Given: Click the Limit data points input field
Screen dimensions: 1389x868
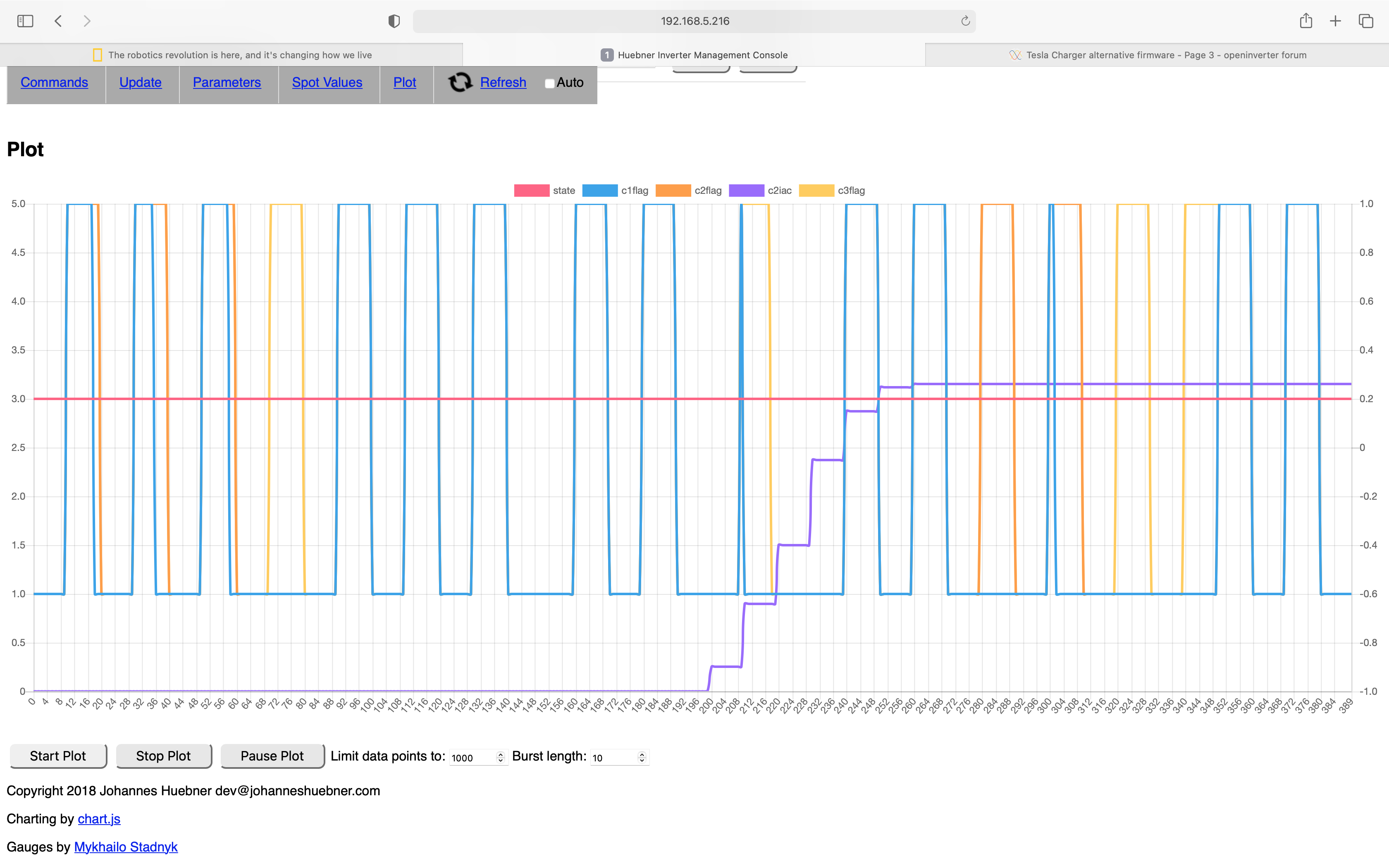Looking at the screenshot, I should pyautogui.click(x=472, y=758).
